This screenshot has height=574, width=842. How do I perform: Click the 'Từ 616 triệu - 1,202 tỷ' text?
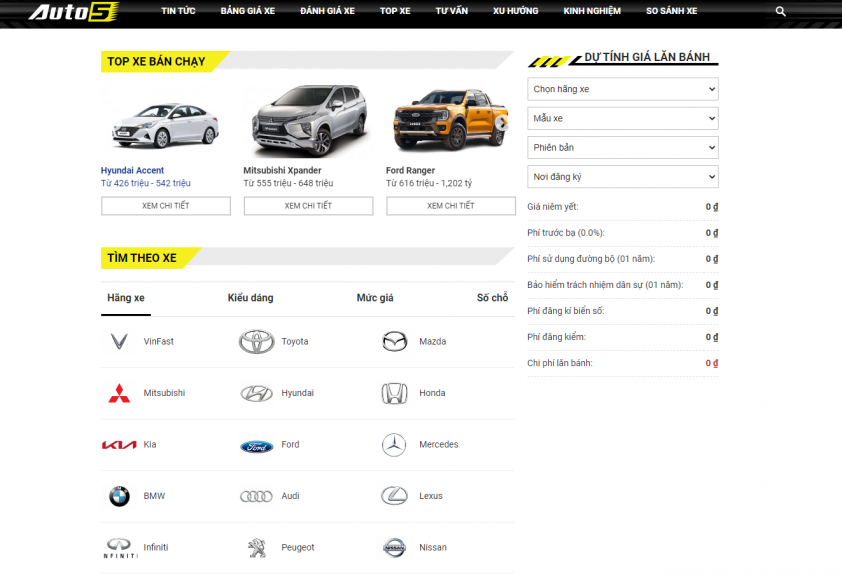429,183
